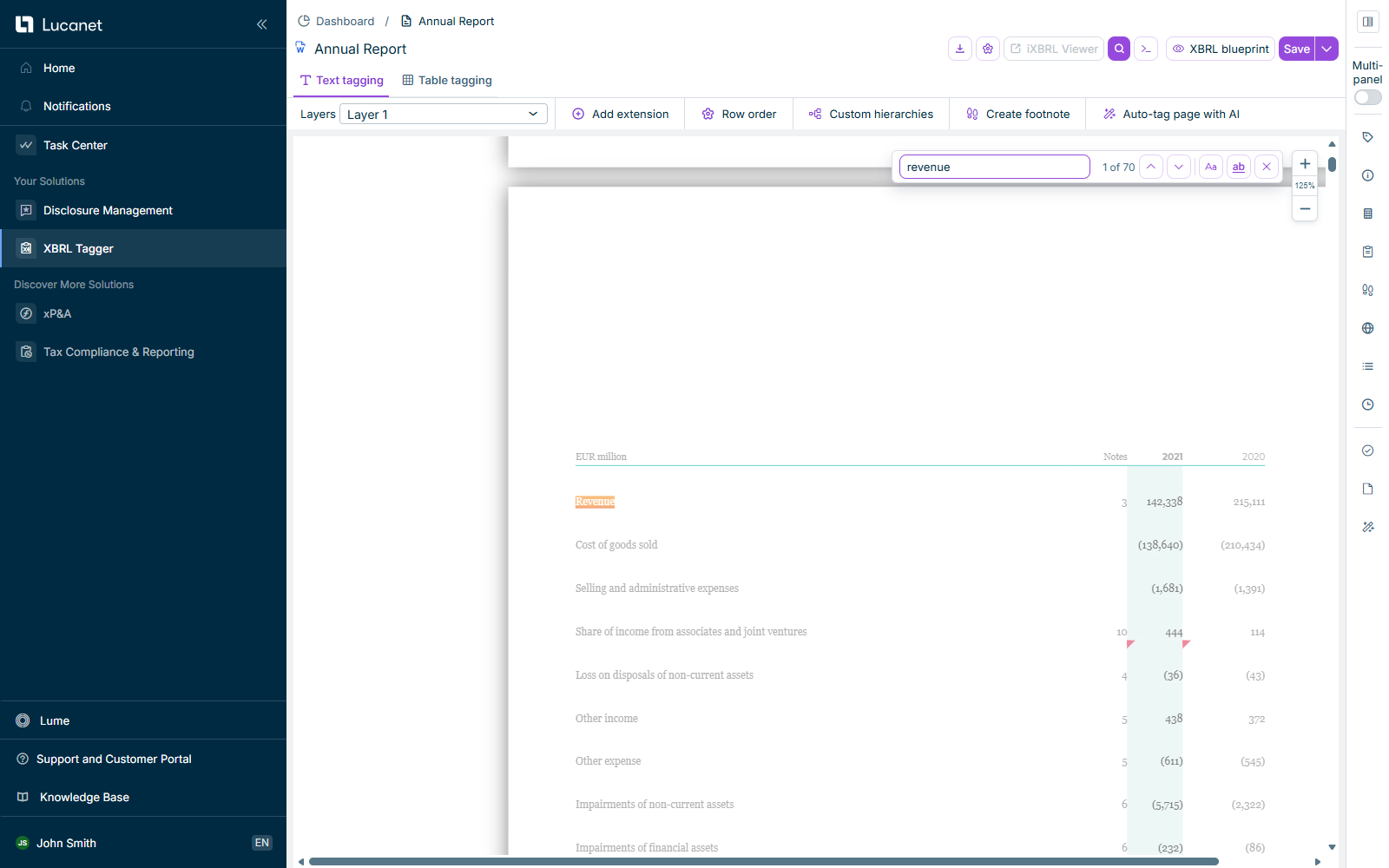
Task: Click Create footnote button
Action: pos(1018,114)
